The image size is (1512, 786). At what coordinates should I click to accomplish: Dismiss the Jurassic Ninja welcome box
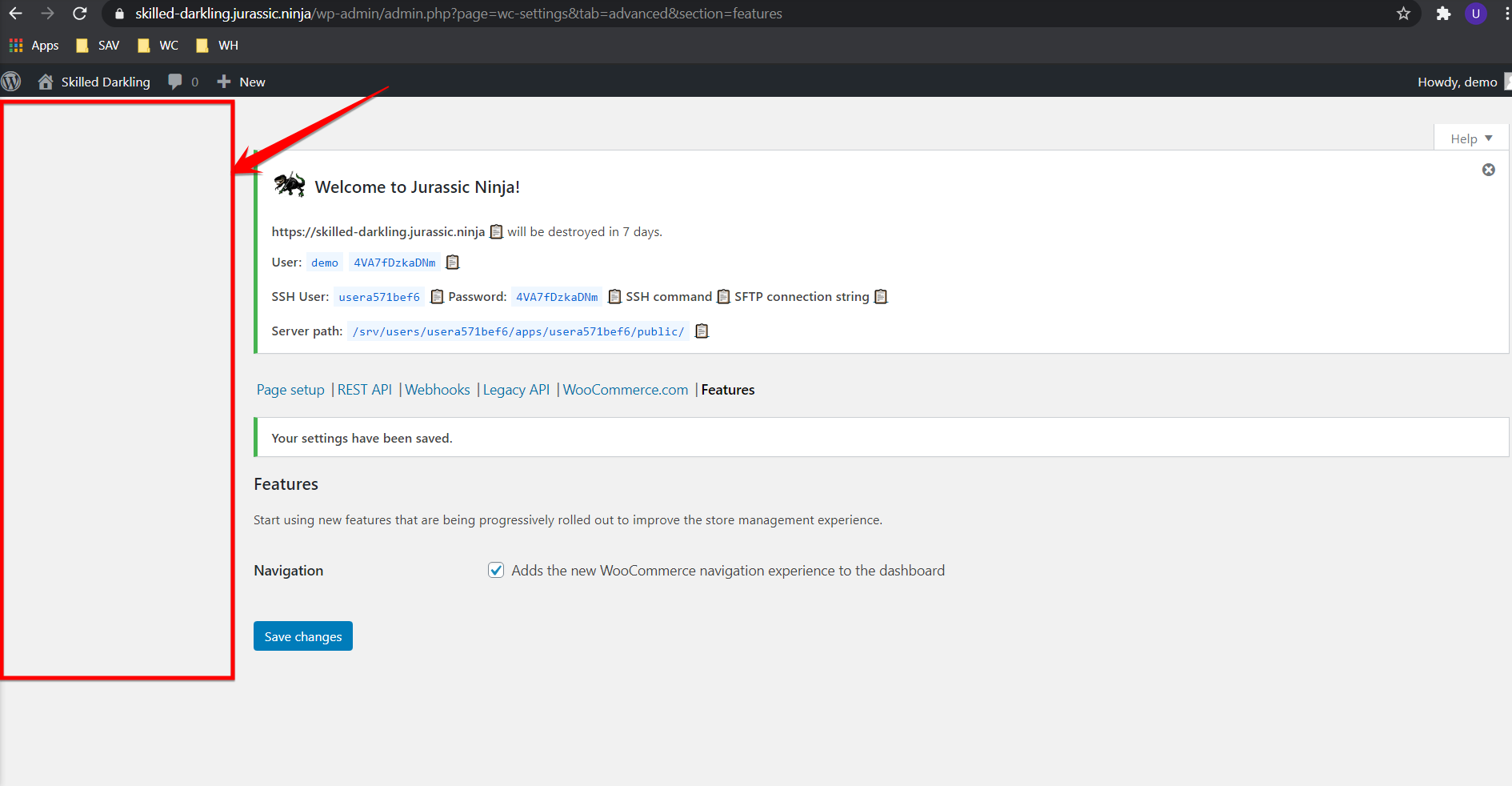pos(1489,170)
